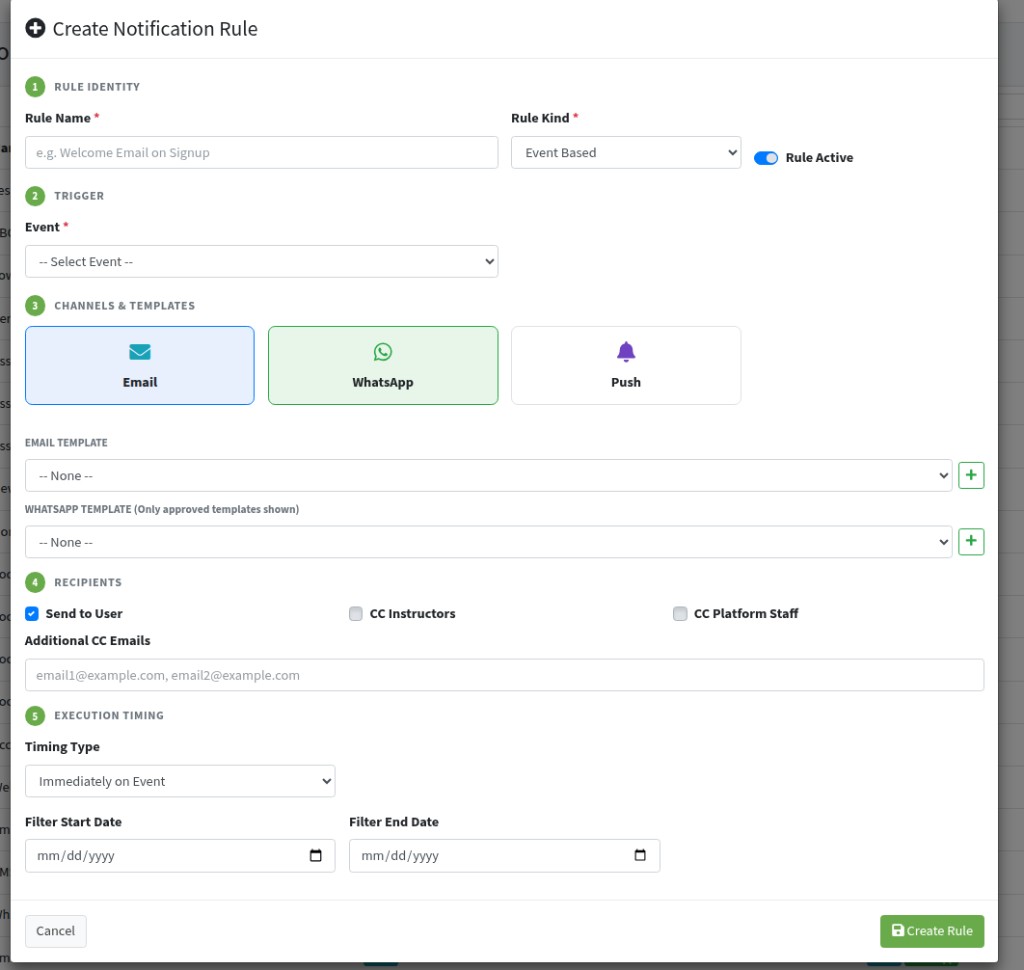The image size is (1024, 970).
Task: Click the Cancel button
Action: 56,931
